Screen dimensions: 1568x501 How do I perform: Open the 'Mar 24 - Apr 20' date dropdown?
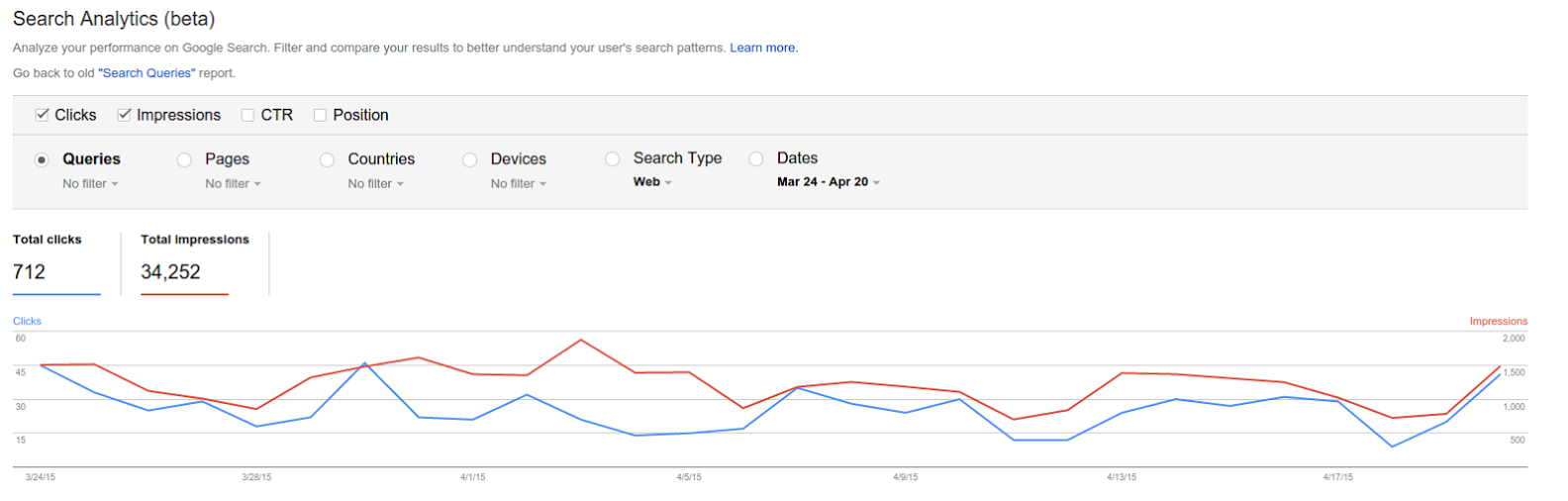tap(828, 182)
